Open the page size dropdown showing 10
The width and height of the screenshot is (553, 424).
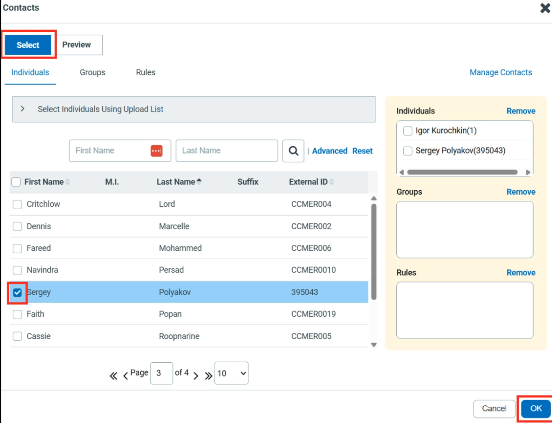[x=231, y=373]
